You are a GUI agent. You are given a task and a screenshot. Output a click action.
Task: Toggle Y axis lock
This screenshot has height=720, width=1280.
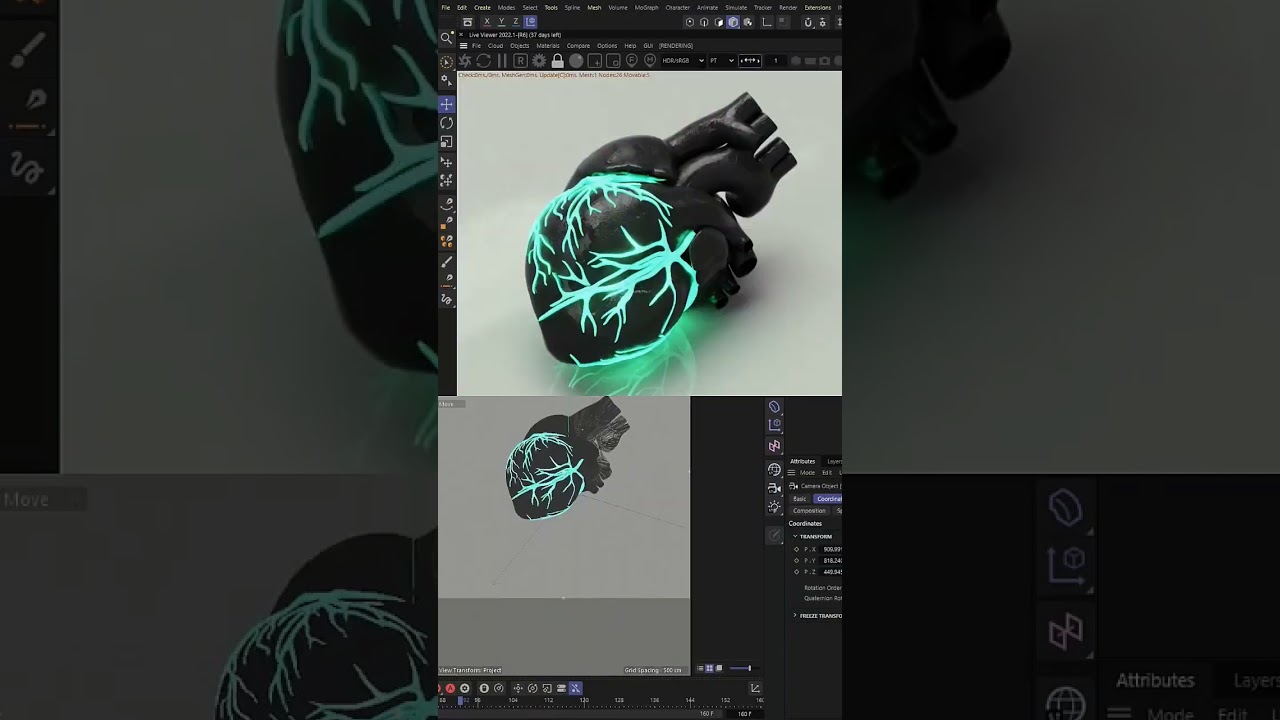coord(501,21)
